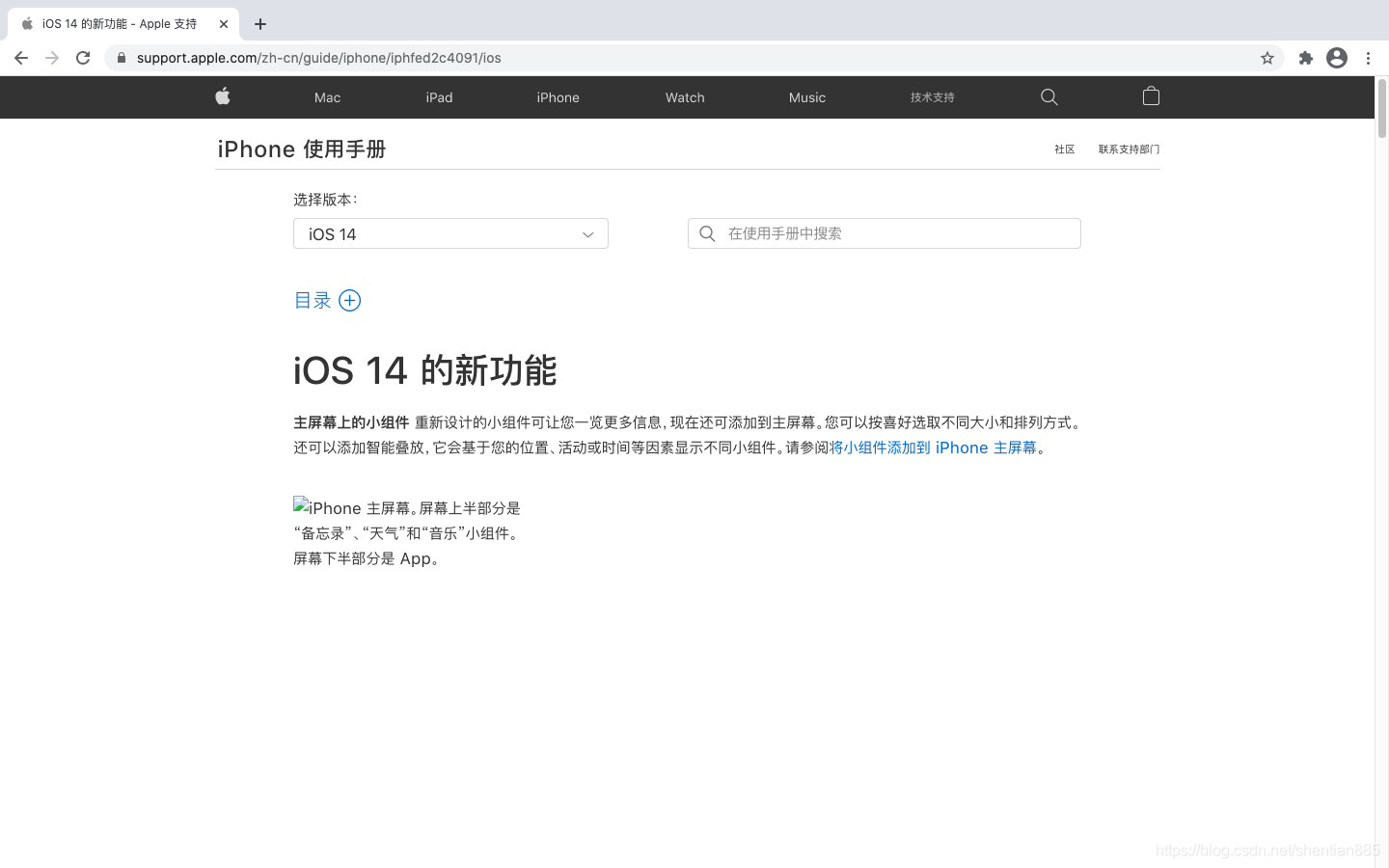
Task: Click the page vertical scrollbar thumb
Action: [1382, 108]
